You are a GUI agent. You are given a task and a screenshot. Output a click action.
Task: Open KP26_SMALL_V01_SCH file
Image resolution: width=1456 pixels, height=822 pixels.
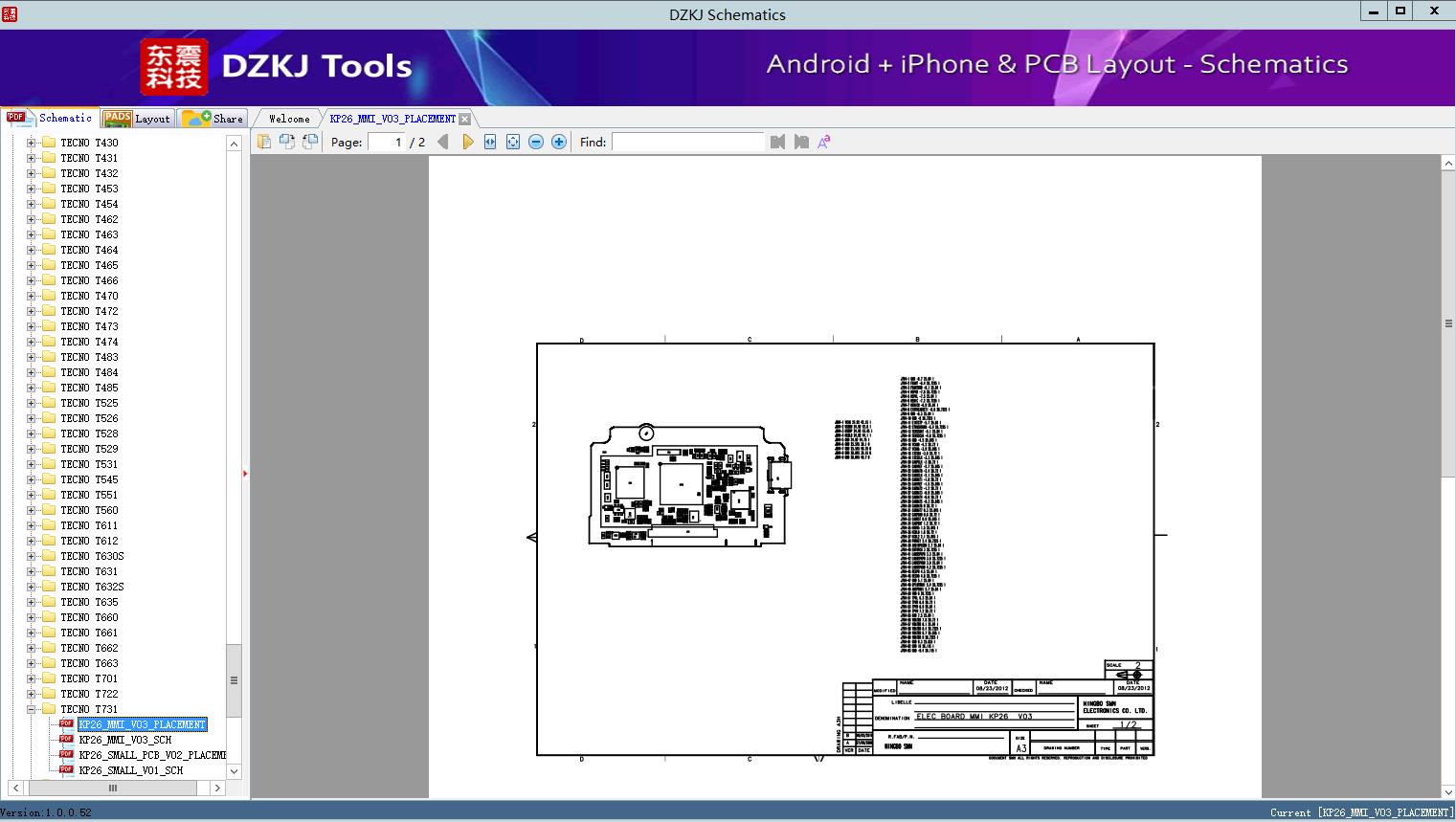click(x=130, y=770)
